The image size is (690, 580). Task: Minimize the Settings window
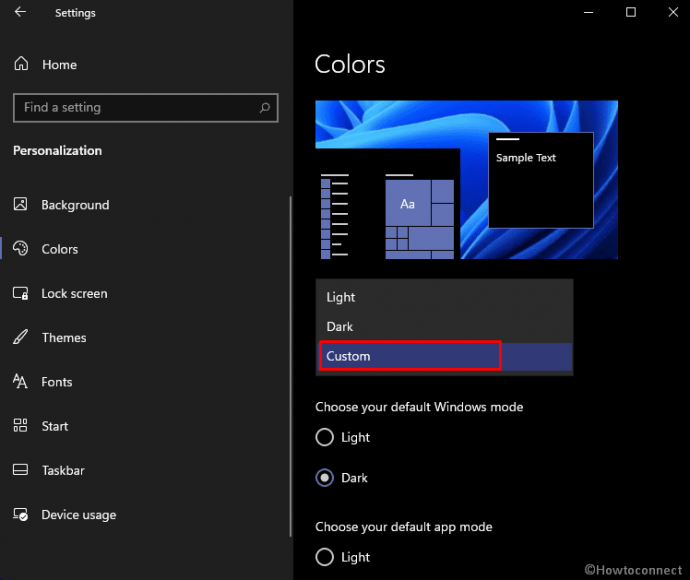pyautogui.click(x=588, y=12)
